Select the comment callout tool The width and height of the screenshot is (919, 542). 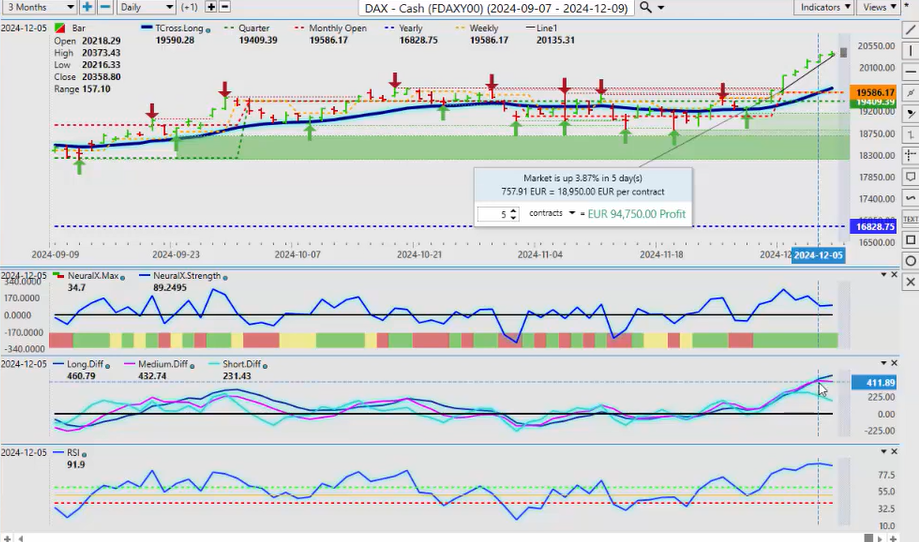click(x=910, y=176)
